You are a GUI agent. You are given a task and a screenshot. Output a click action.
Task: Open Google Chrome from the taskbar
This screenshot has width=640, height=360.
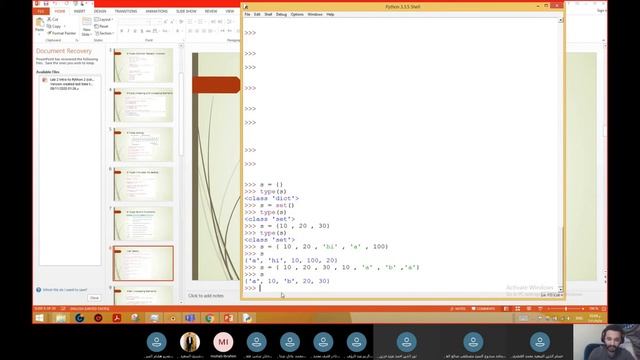click(209, 318)
